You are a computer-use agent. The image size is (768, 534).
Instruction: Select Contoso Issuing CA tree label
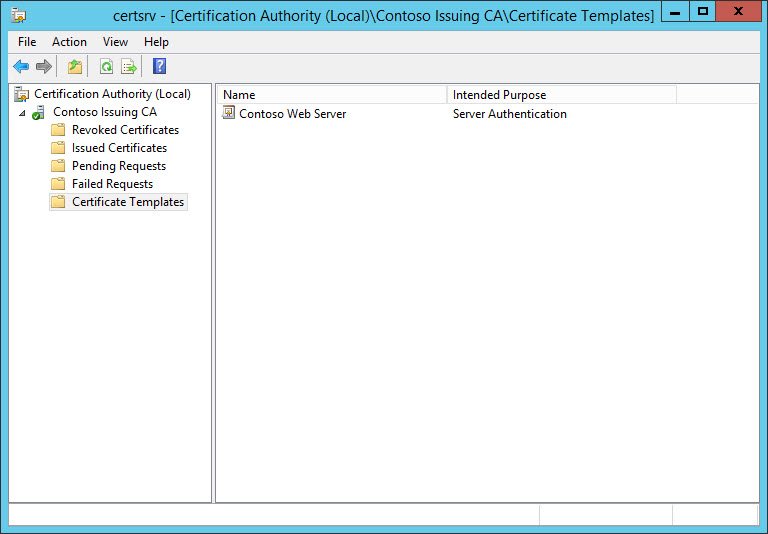(105, 112)
